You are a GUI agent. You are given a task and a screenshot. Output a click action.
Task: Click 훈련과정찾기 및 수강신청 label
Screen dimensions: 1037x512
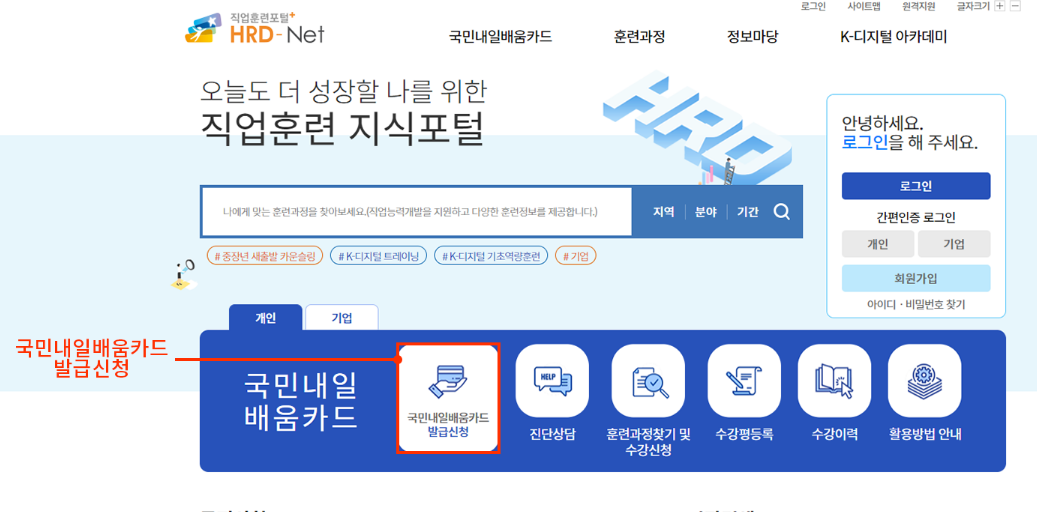tap(648, 443)
